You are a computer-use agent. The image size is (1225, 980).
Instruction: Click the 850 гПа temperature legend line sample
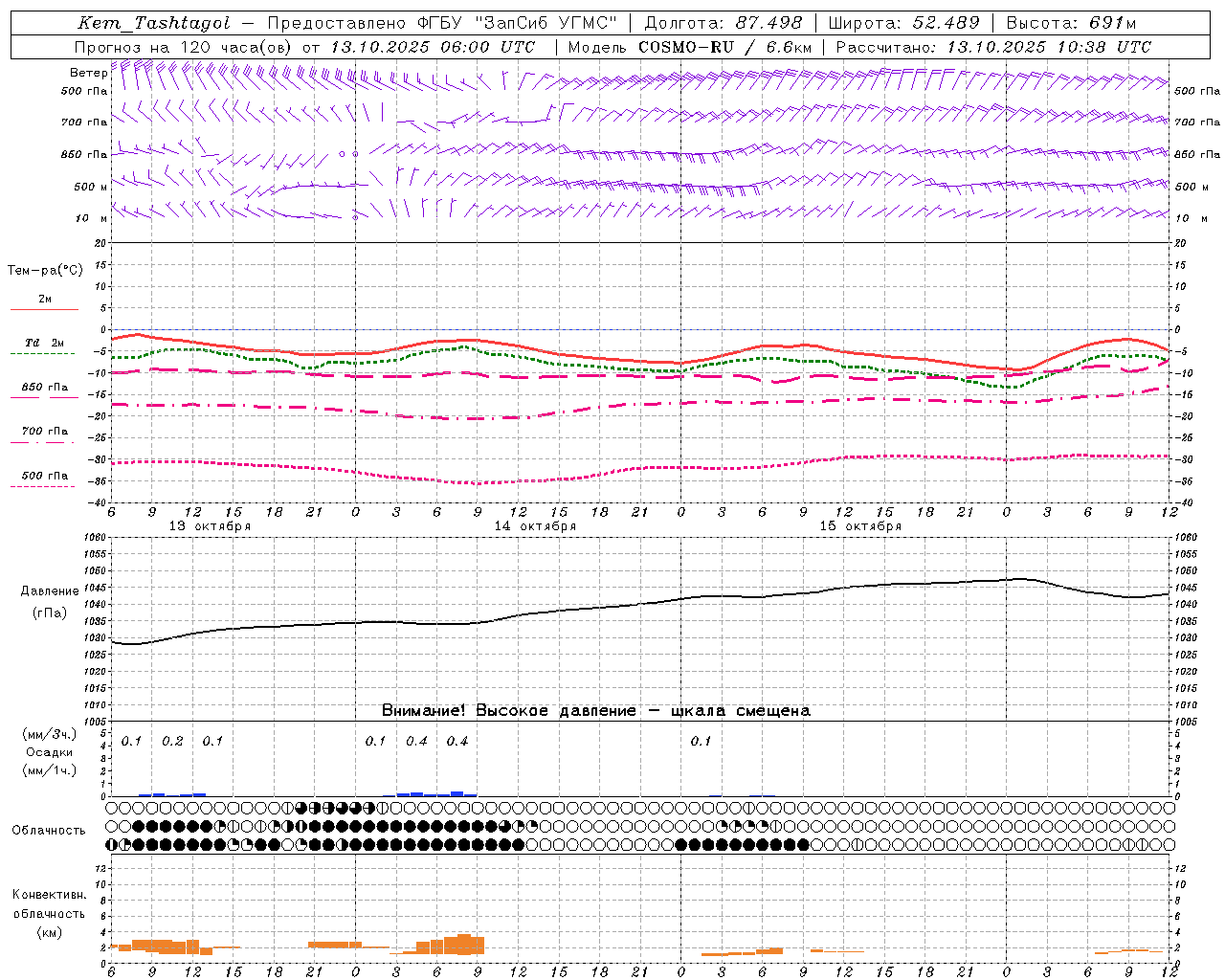tap(44, 398)
